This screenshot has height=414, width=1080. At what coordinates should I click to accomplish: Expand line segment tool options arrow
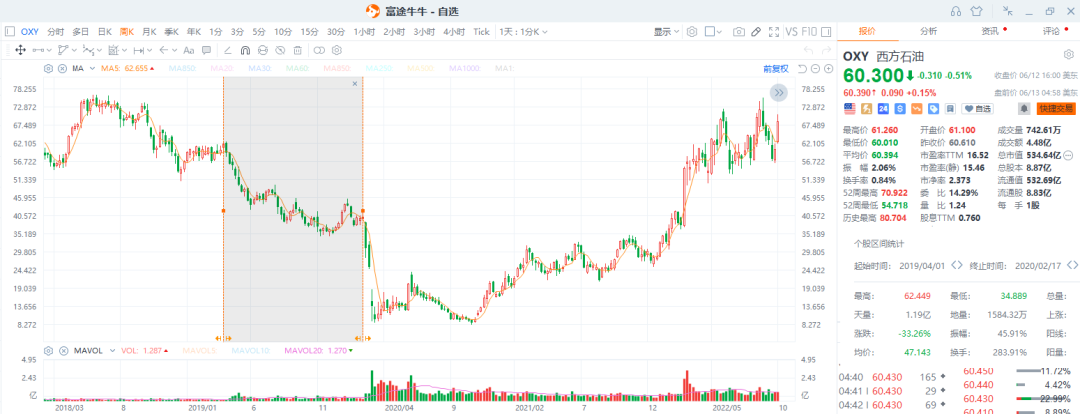pos(49,50)
